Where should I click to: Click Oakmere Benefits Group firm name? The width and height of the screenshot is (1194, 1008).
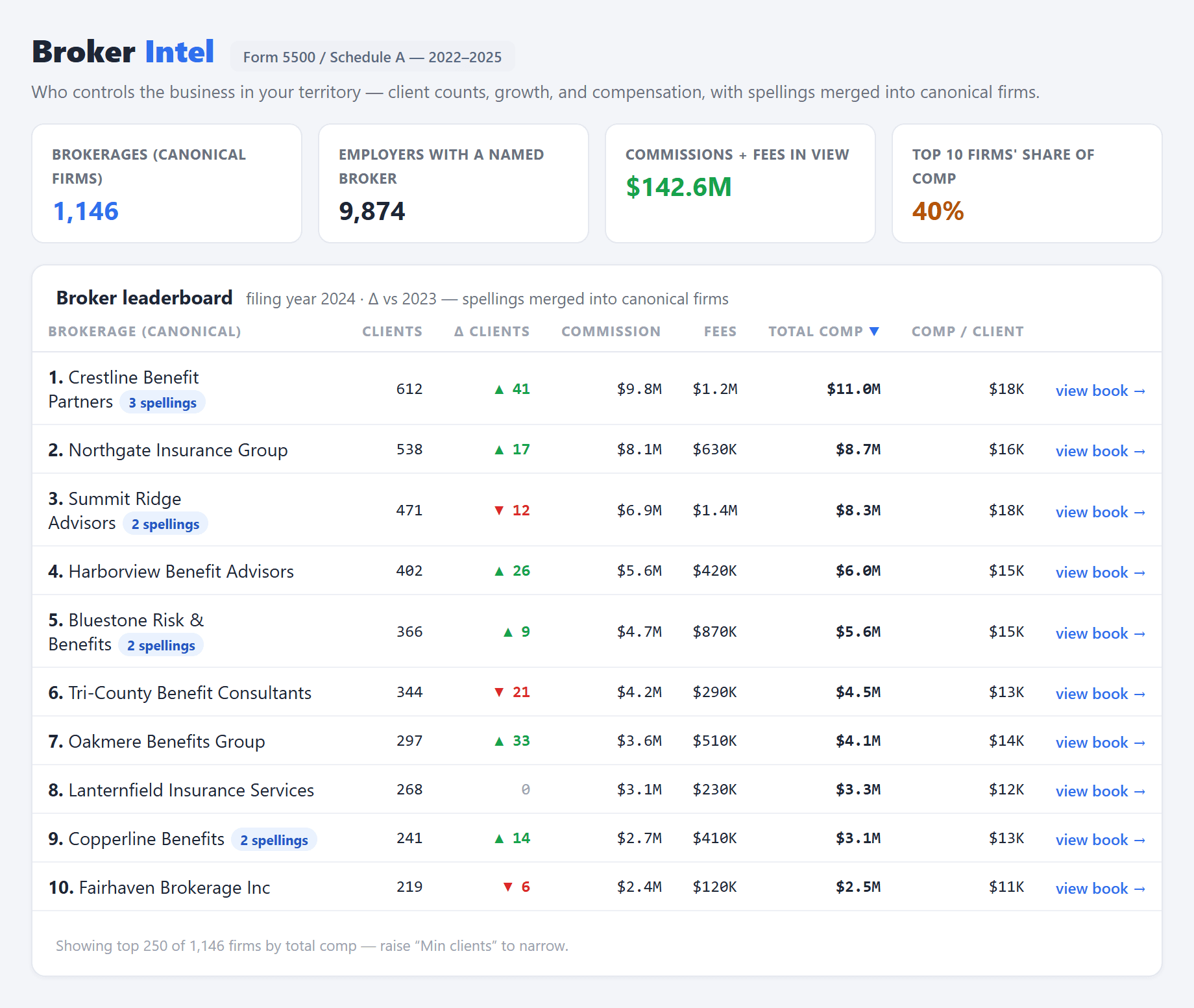(x=167, y=741)
